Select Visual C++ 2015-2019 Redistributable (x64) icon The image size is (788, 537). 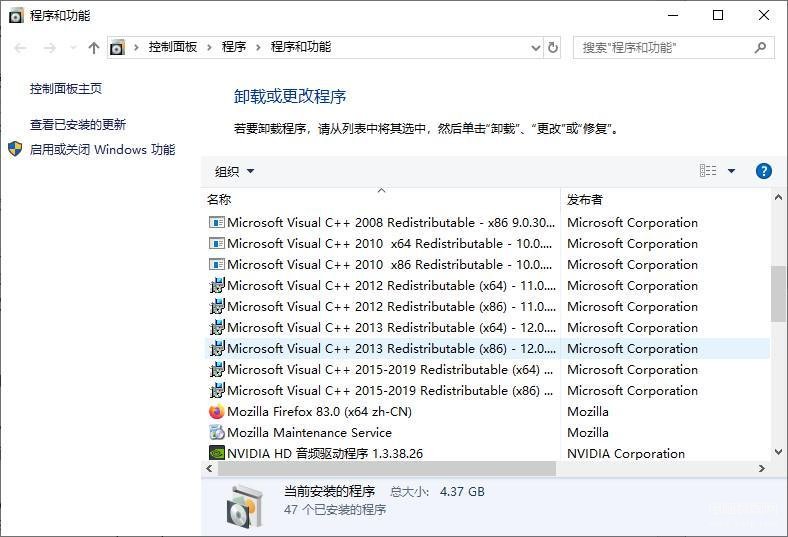(x=217, y=370)
